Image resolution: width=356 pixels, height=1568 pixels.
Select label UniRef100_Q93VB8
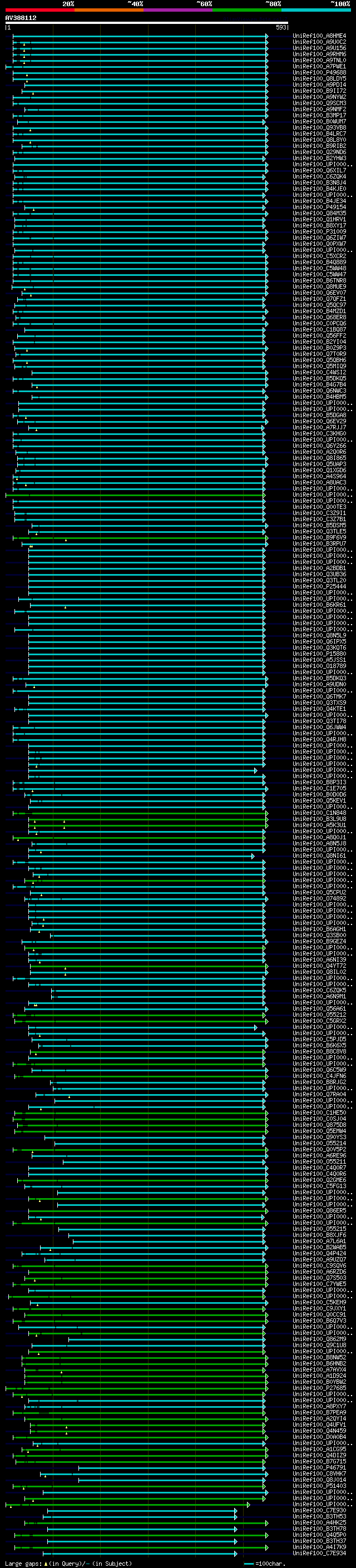pyautogui.click(x=319, y=127)
